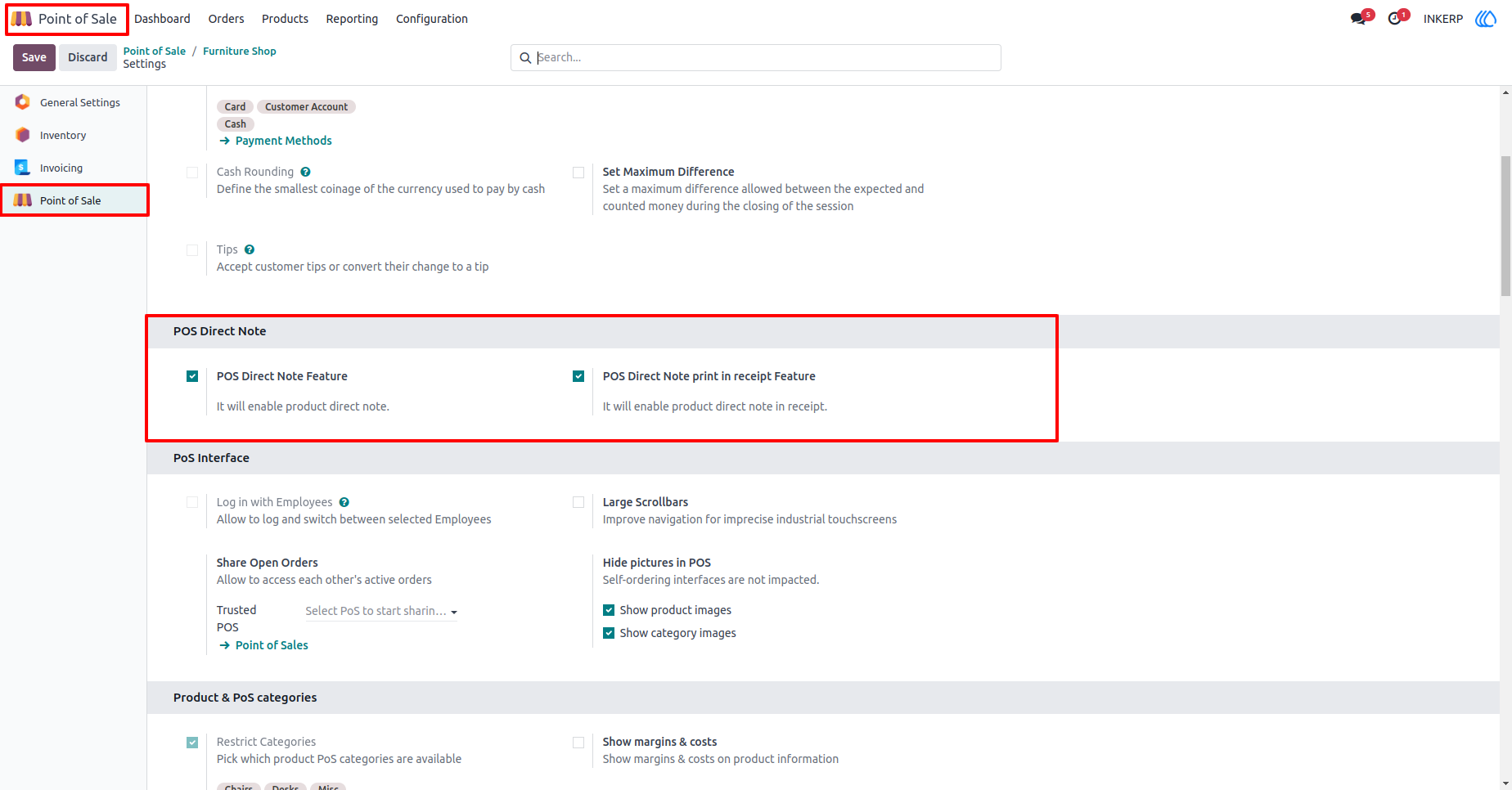The height and width of the screenshot is (790, 1512).
Task: Toggle the Tips checkbox
Action: [x=192, y=250]
